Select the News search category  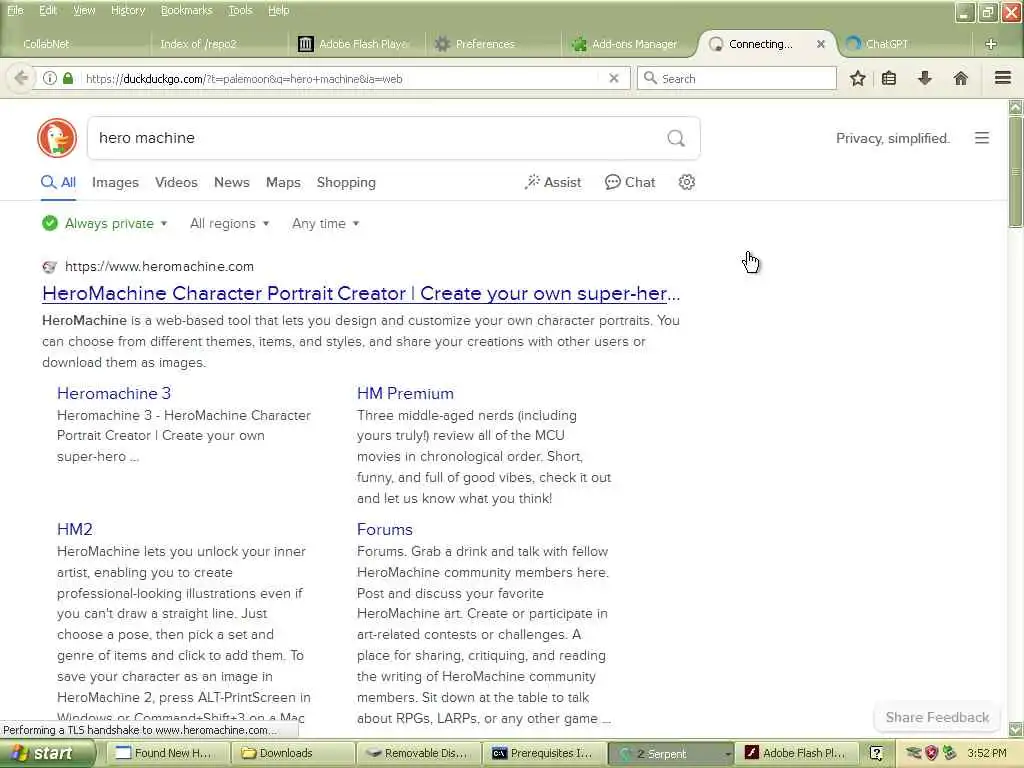point(232,182)
